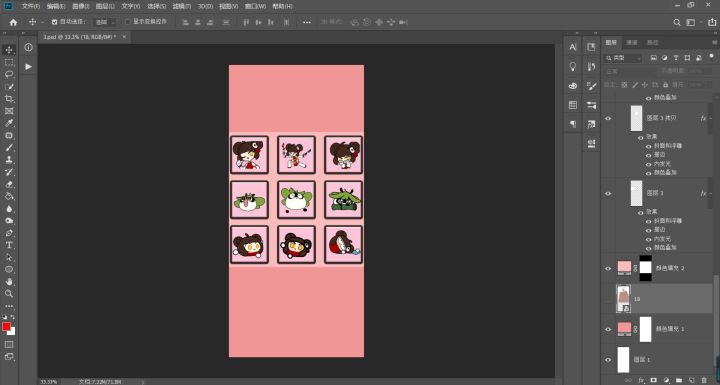Select the Eyedropper tool
The width and height of the screenshot is (720, 385).
(x=9, y=123)
